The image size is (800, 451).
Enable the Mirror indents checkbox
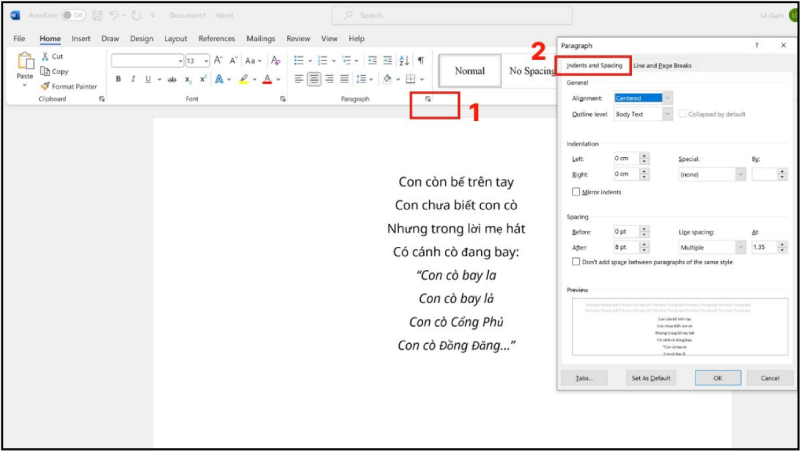[575, 191]
